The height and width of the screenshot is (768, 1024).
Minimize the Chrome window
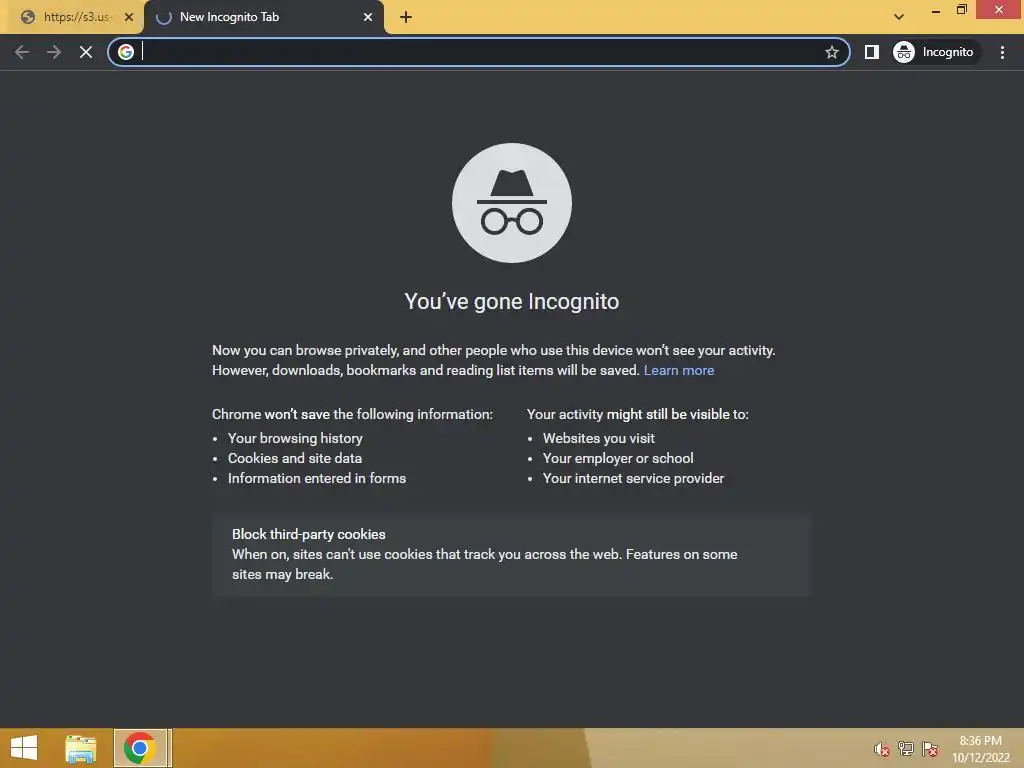click(935, 10)
